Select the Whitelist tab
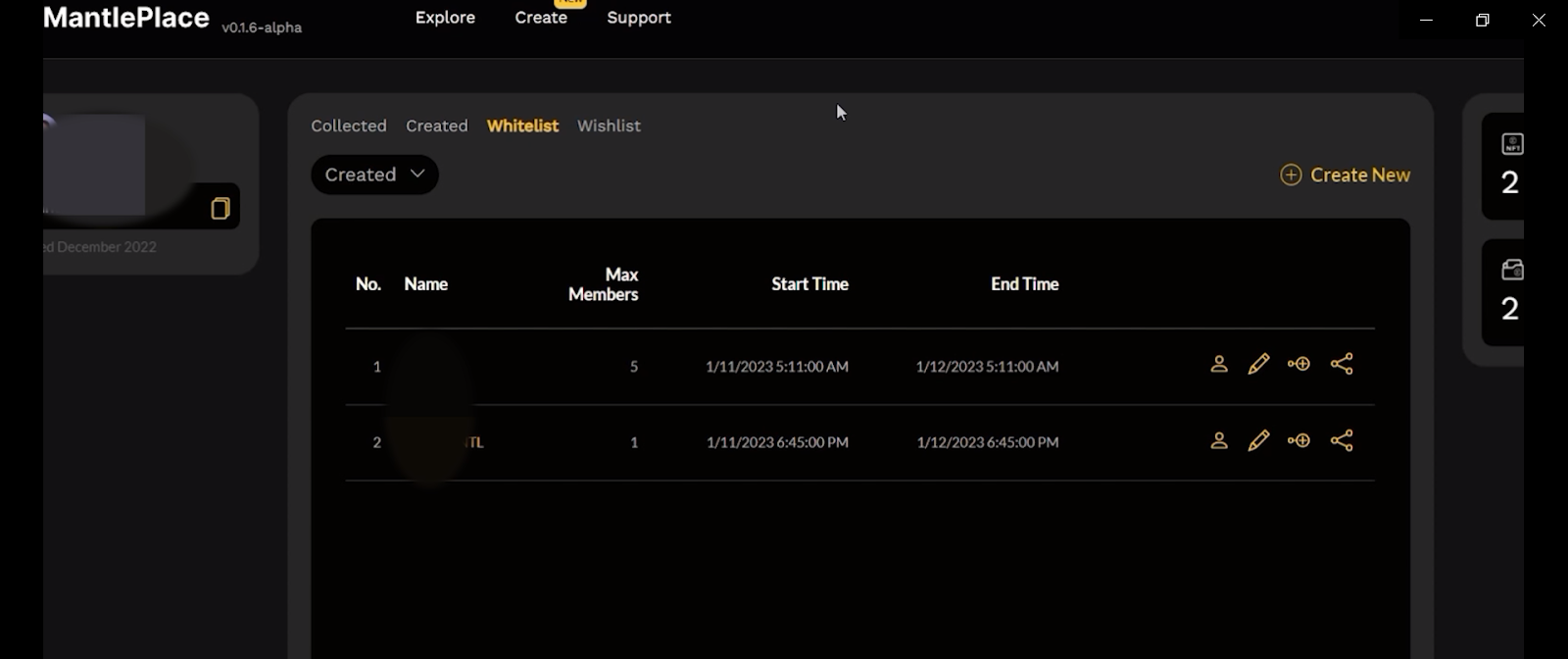This screenshot has height=659, width=1568. pyautogui.click(x=522, y=126)
